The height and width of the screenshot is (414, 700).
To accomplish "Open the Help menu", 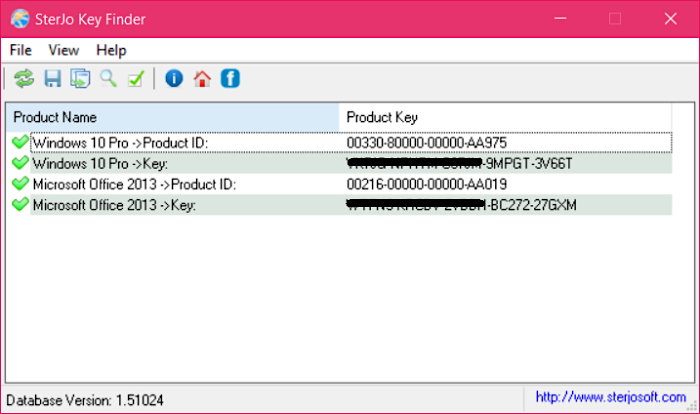I will pos(111,50).
